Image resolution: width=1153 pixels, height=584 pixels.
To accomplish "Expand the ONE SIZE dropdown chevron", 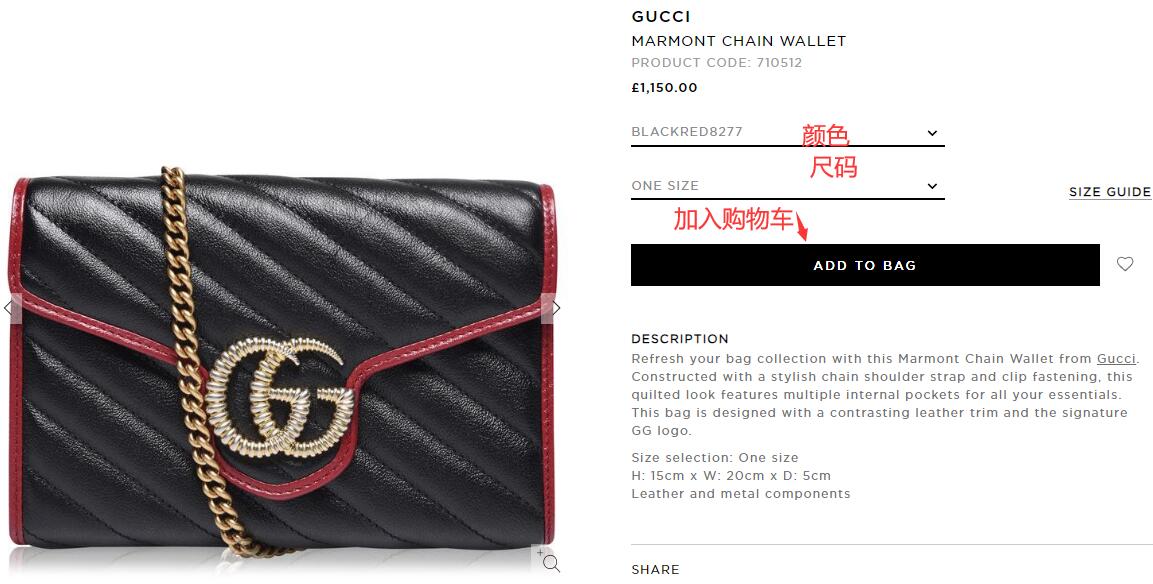I will [x=932, y=186].
